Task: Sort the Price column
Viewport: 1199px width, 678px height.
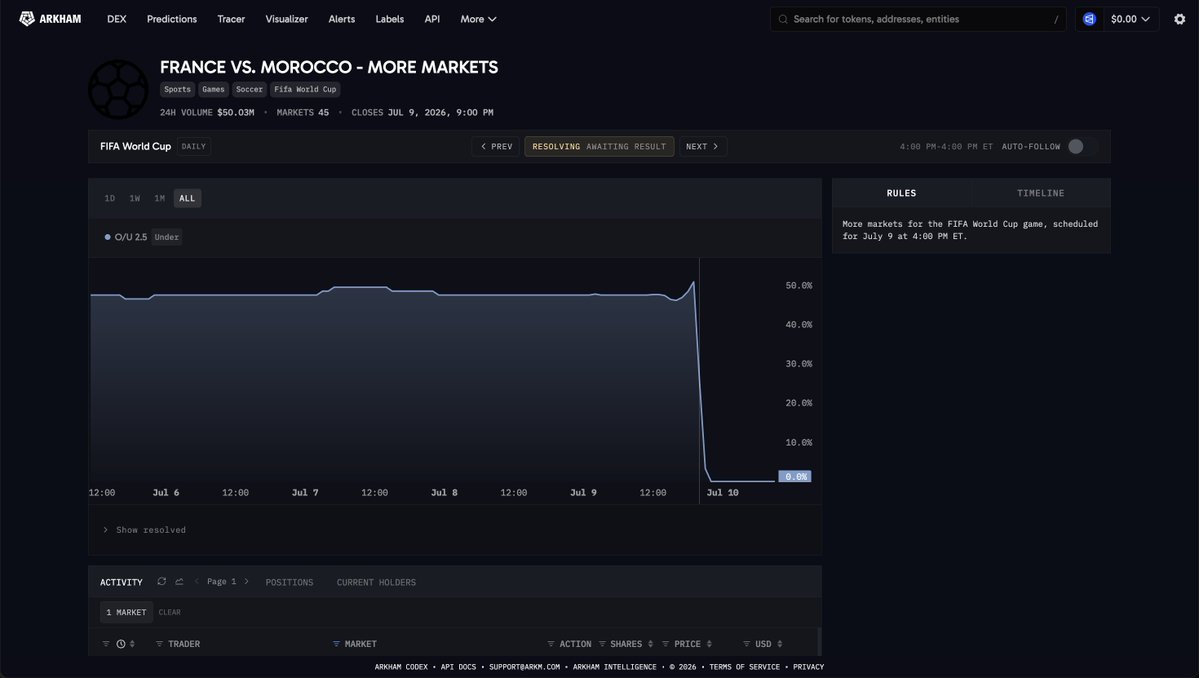Action: click(710, 644)
